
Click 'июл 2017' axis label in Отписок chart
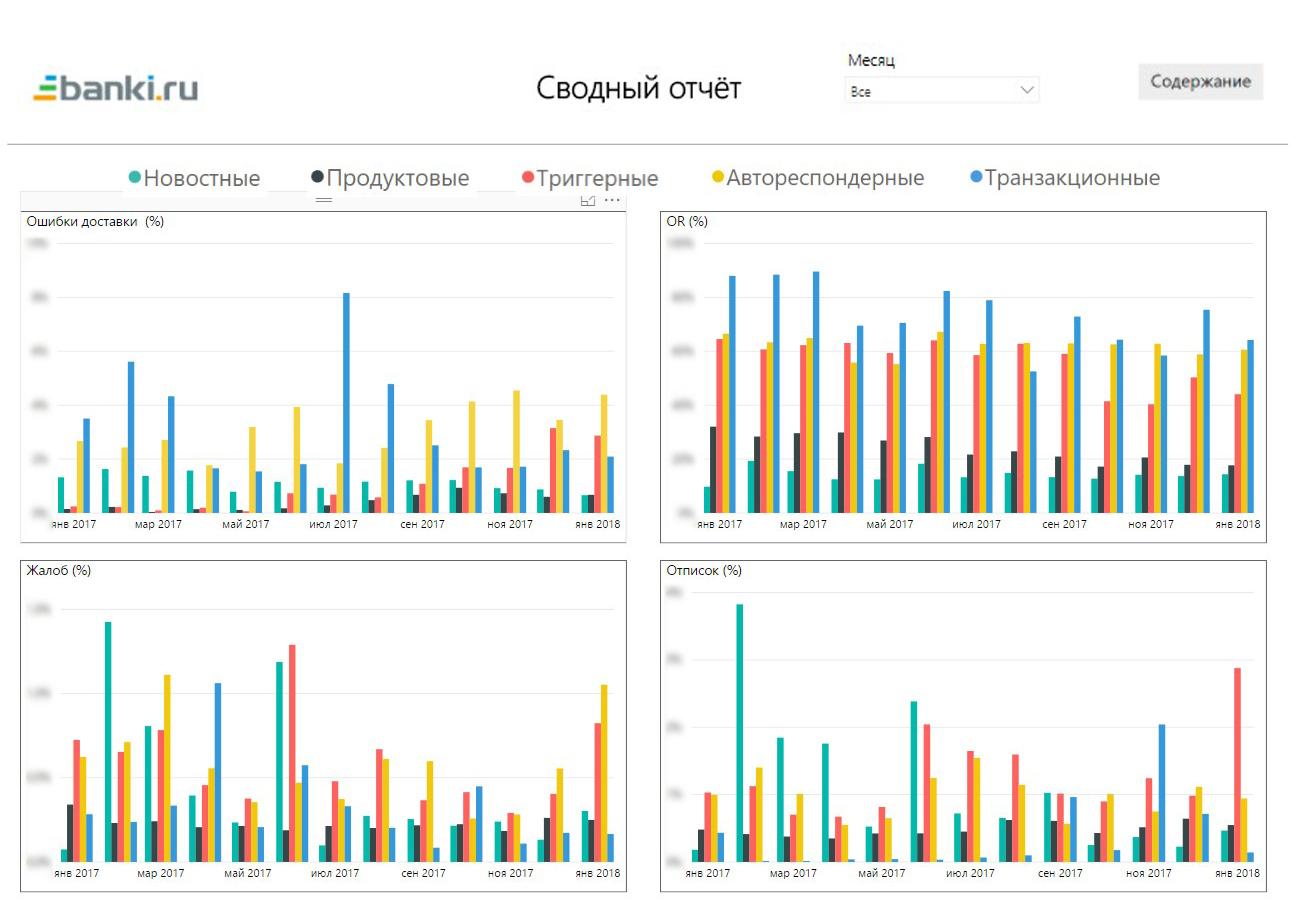click(x=970, y=873)
